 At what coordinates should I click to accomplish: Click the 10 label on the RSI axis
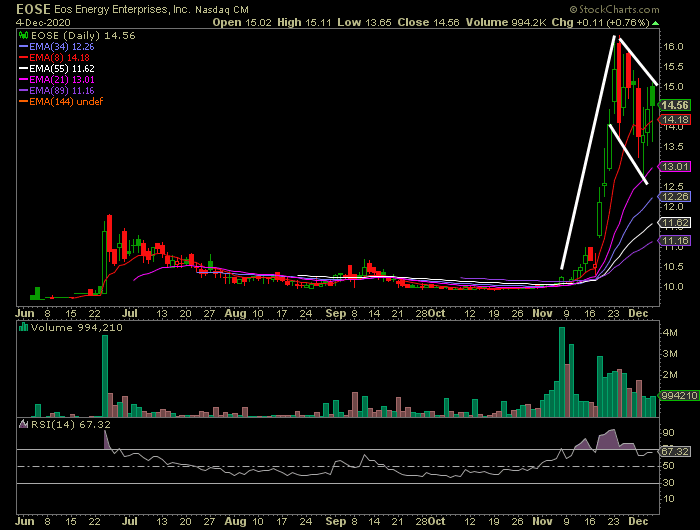pos(668,499)
